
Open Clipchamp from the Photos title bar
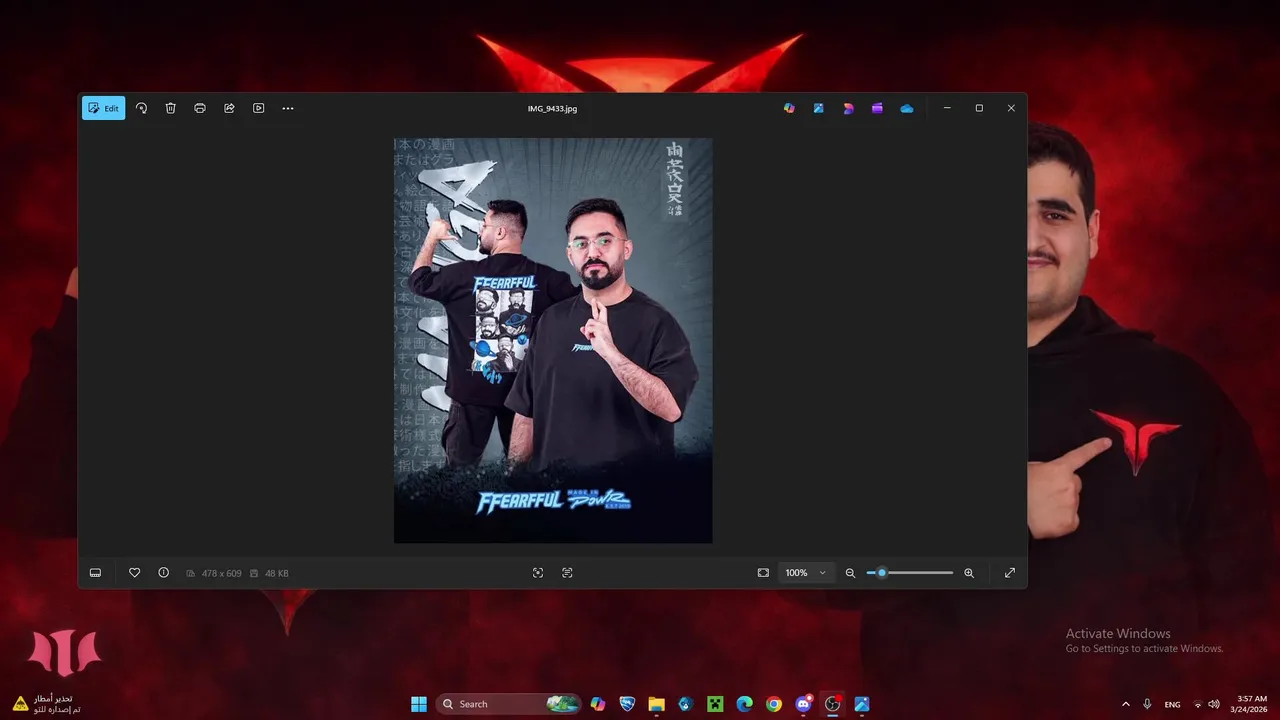point(877,108)
